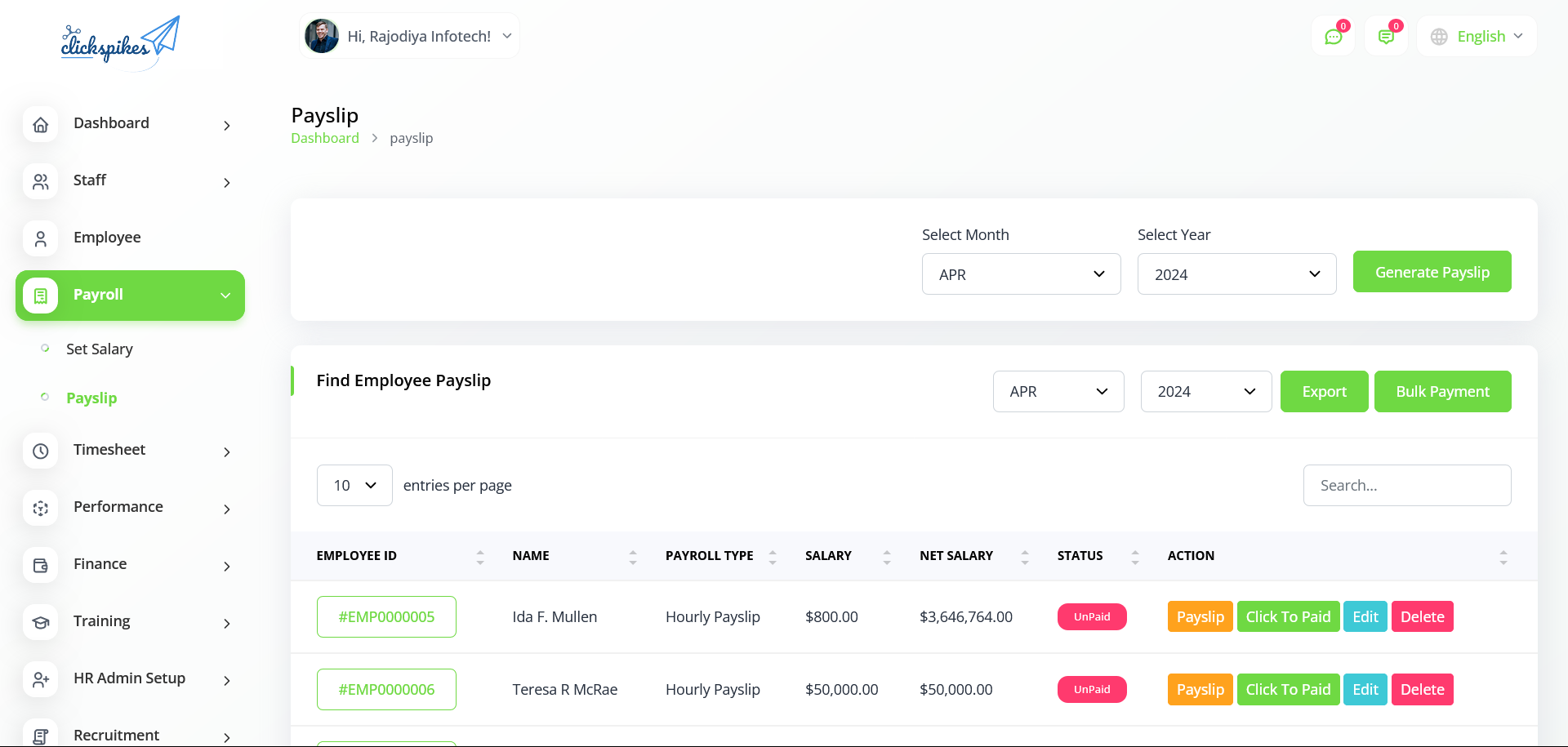
Task: Click the Training graduation cap icon
Action: click(x=41, y=622)
